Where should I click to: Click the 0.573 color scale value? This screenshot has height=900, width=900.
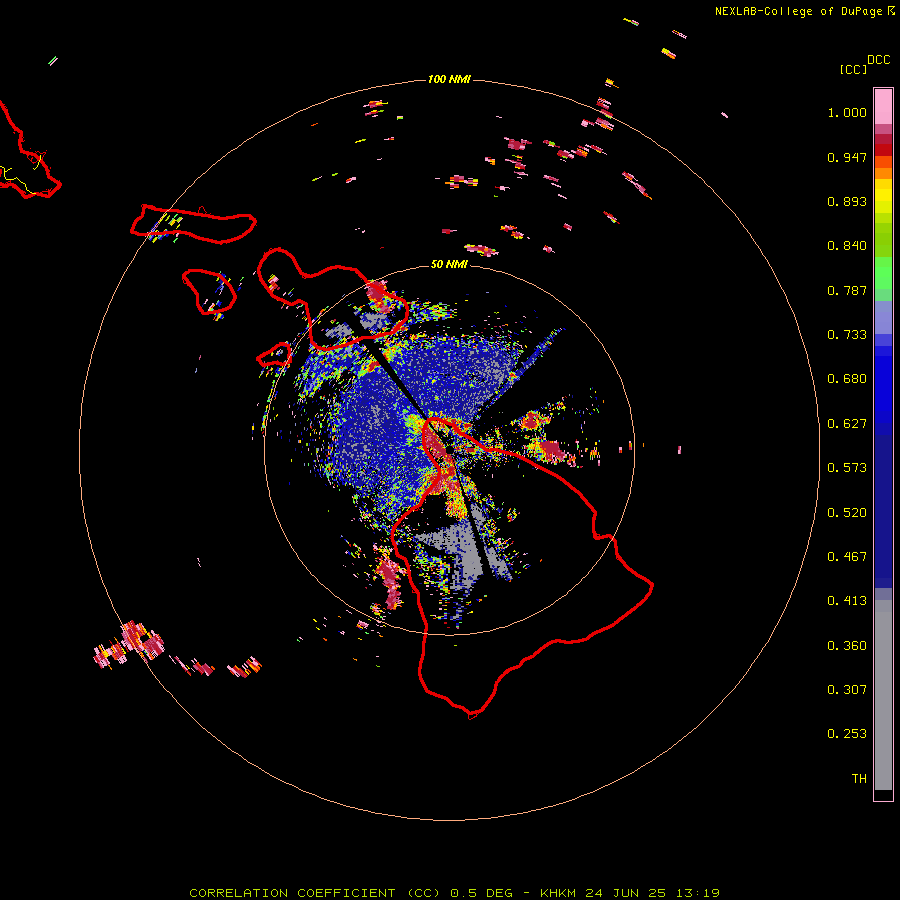847,468
